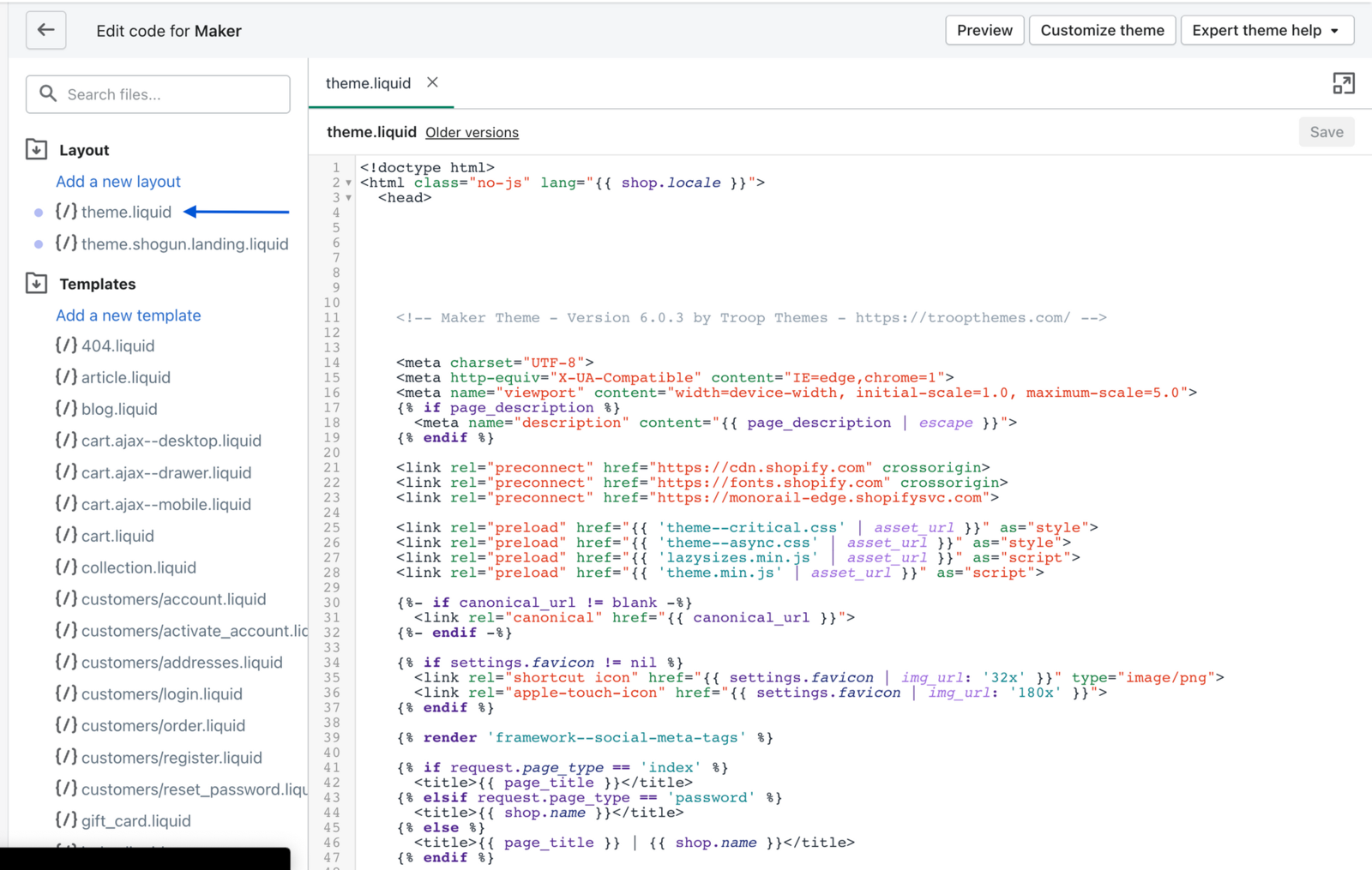Viewport: 1372px width, 870px height.
Task: Click Add a new template link
Action: pyautogui.click(x=129, y=315)
